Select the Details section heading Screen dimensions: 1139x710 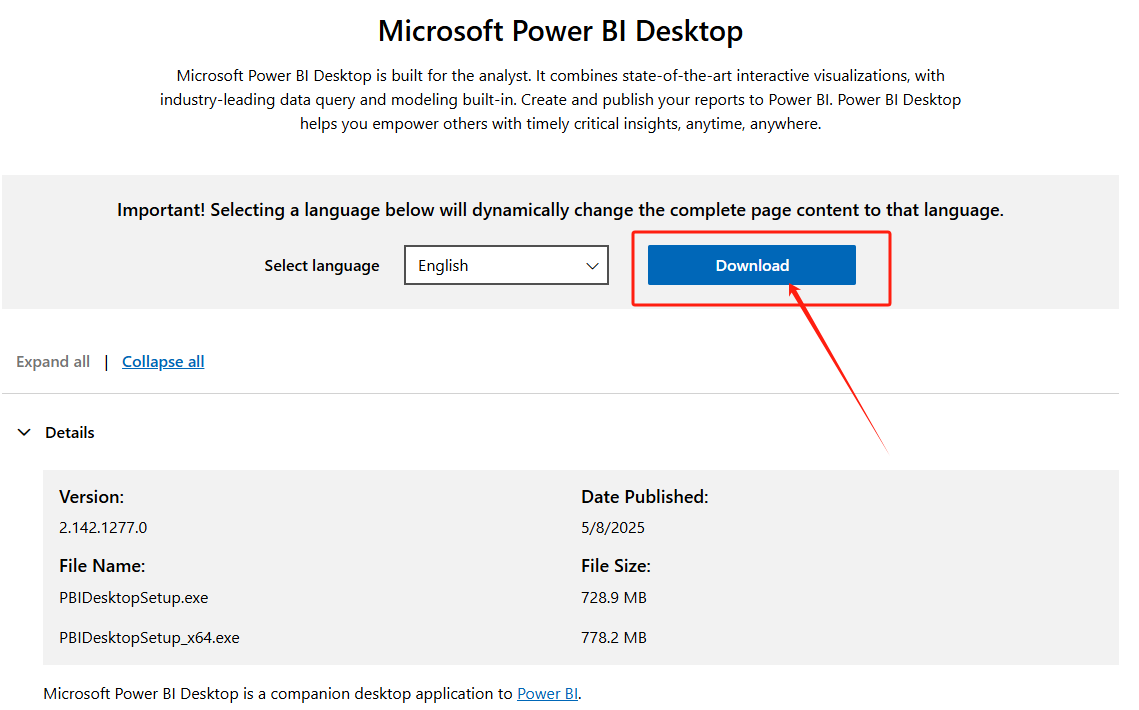click(70, 432)
